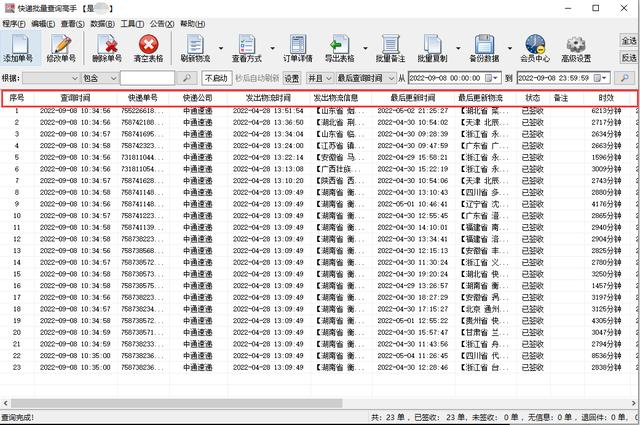The image size is (640, 425).
Task: Click the 【甘肃省 兰 cell in row 20
Action: [x=484, y=332]
